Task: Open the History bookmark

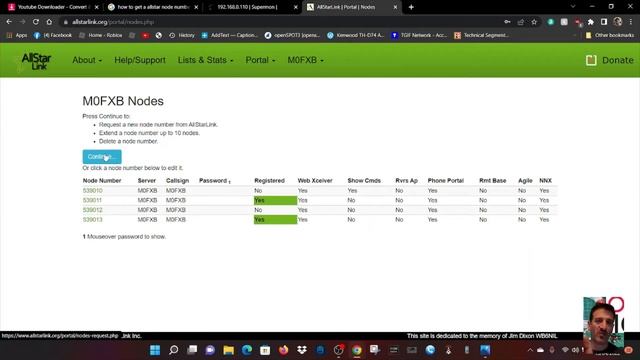Action: coord(182,36)
